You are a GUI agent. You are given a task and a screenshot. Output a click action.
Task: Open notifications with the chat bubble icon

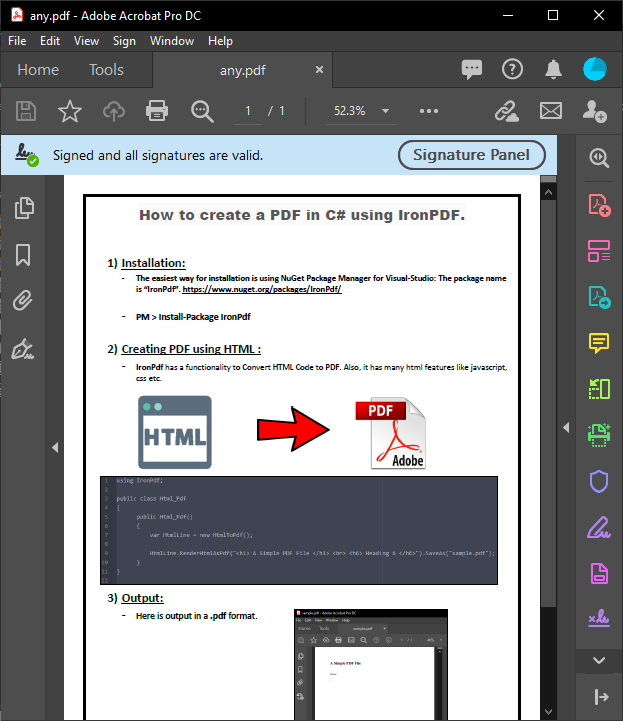point(472,69)
